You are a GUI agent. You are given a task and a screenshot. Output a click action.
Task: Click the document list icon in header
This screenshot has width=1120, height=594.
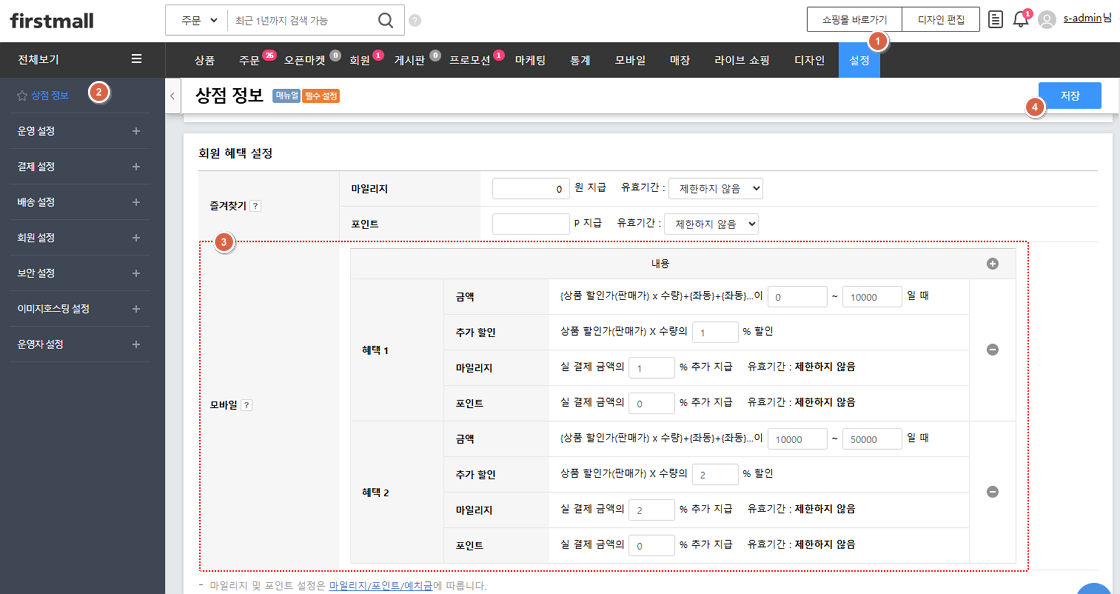click(x=995, y=19)
